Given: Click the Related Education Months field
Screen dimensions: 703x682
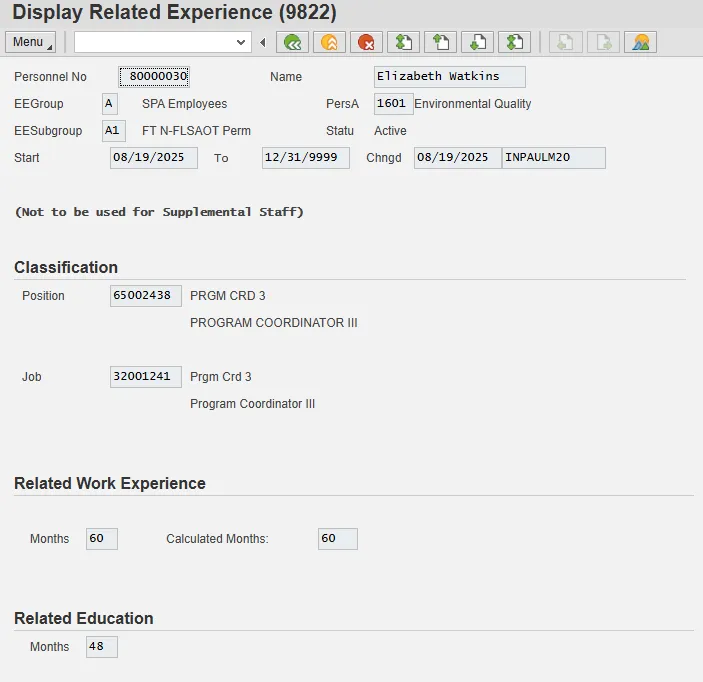Looking at the screenshot, I should click(x=102, y=647).
